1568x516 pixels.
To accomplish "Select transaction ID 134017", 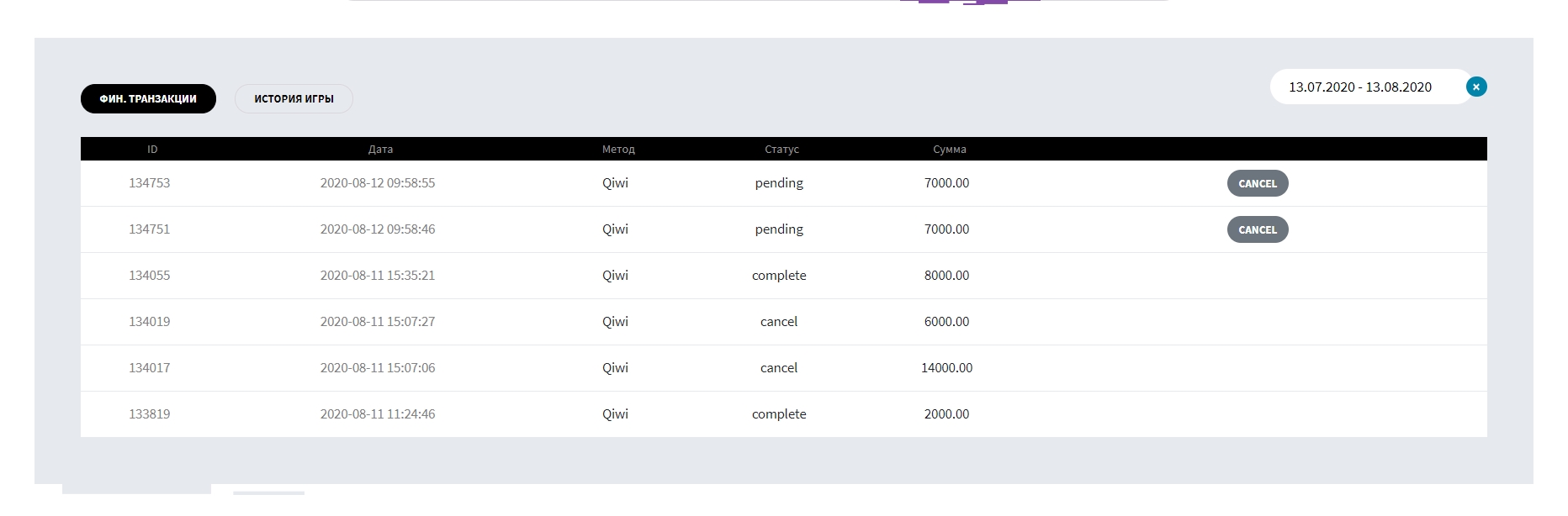I will (x=149, y=368).
